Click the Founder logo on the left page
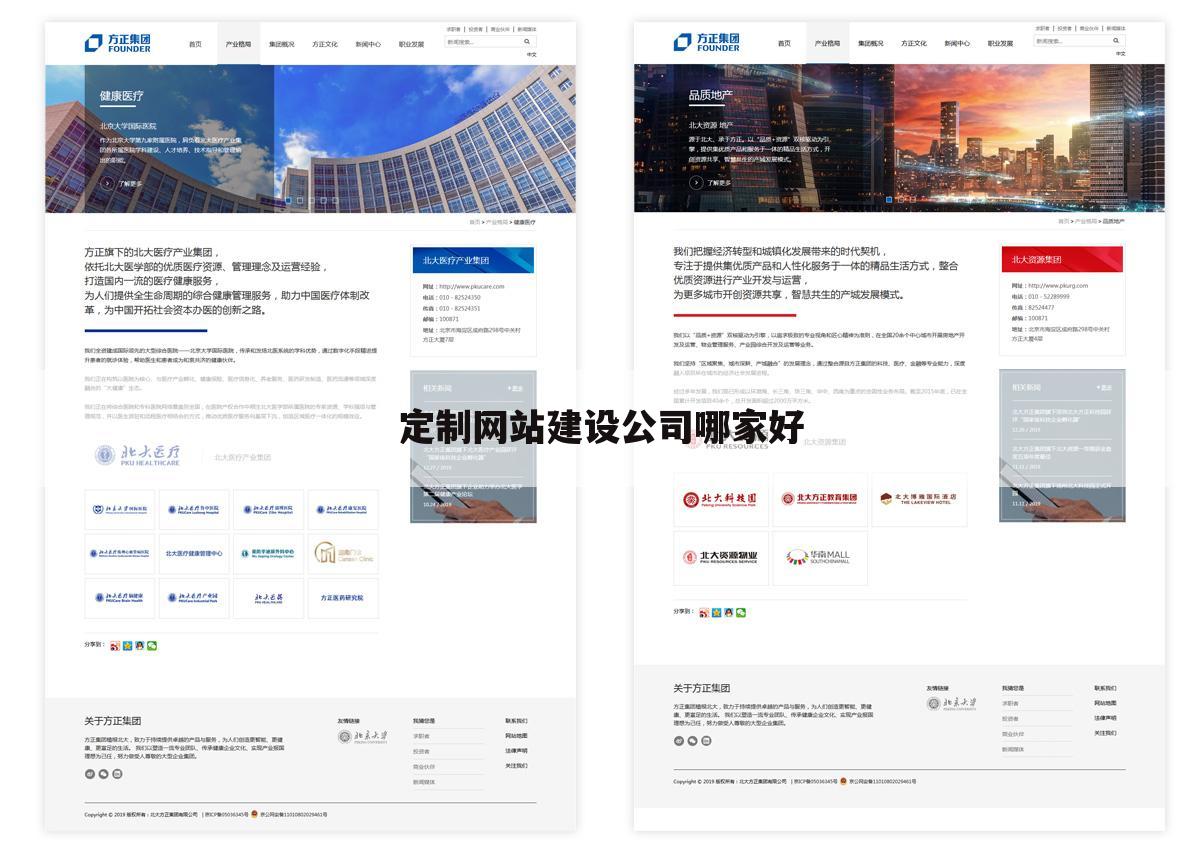The width and height of the screenshot is (1200, 857). tap(118, 42)
